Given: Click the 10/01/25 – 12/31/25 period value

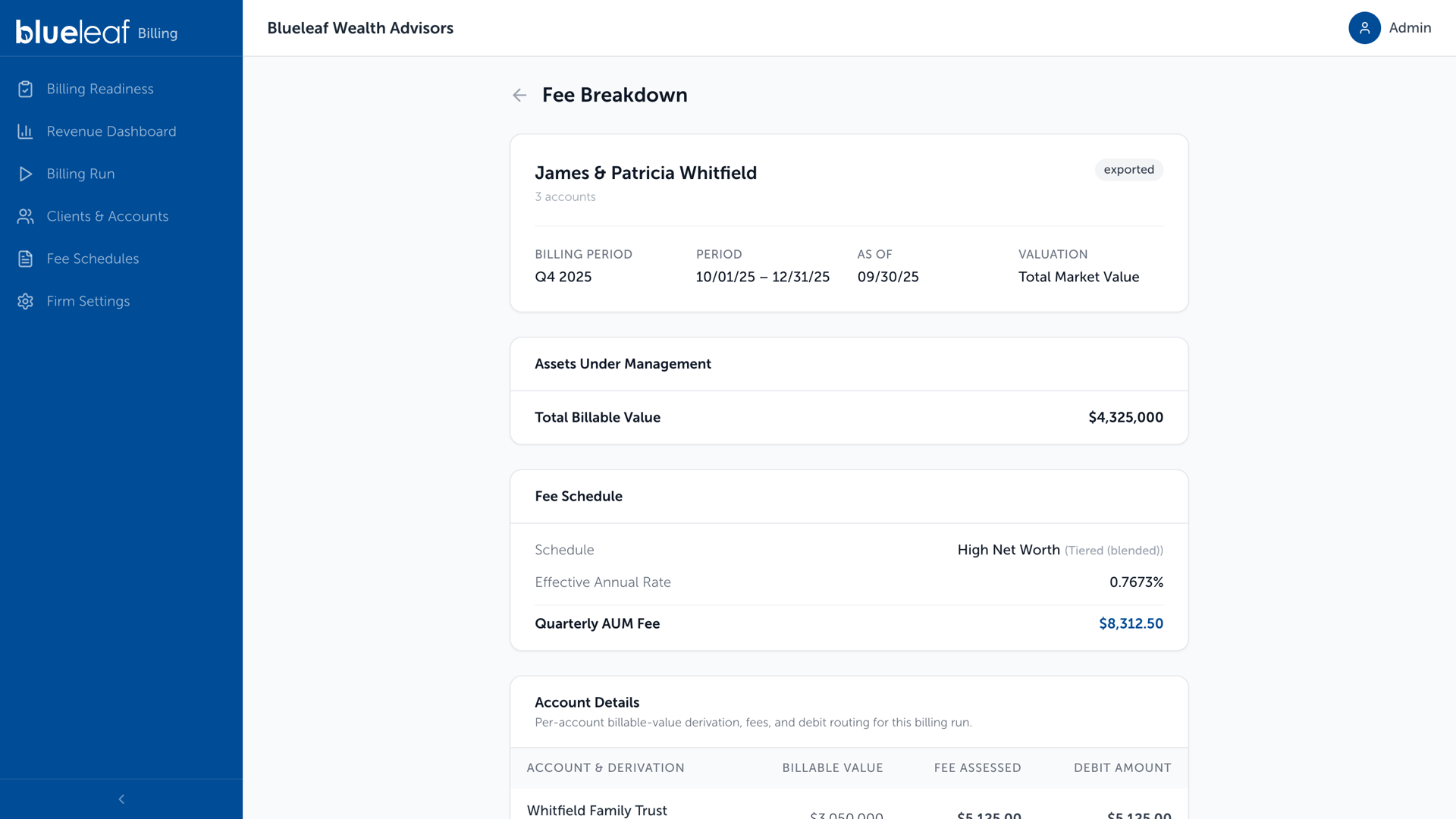Looking at the screenshot, I should pyautogui.click(x=762, y=277).
